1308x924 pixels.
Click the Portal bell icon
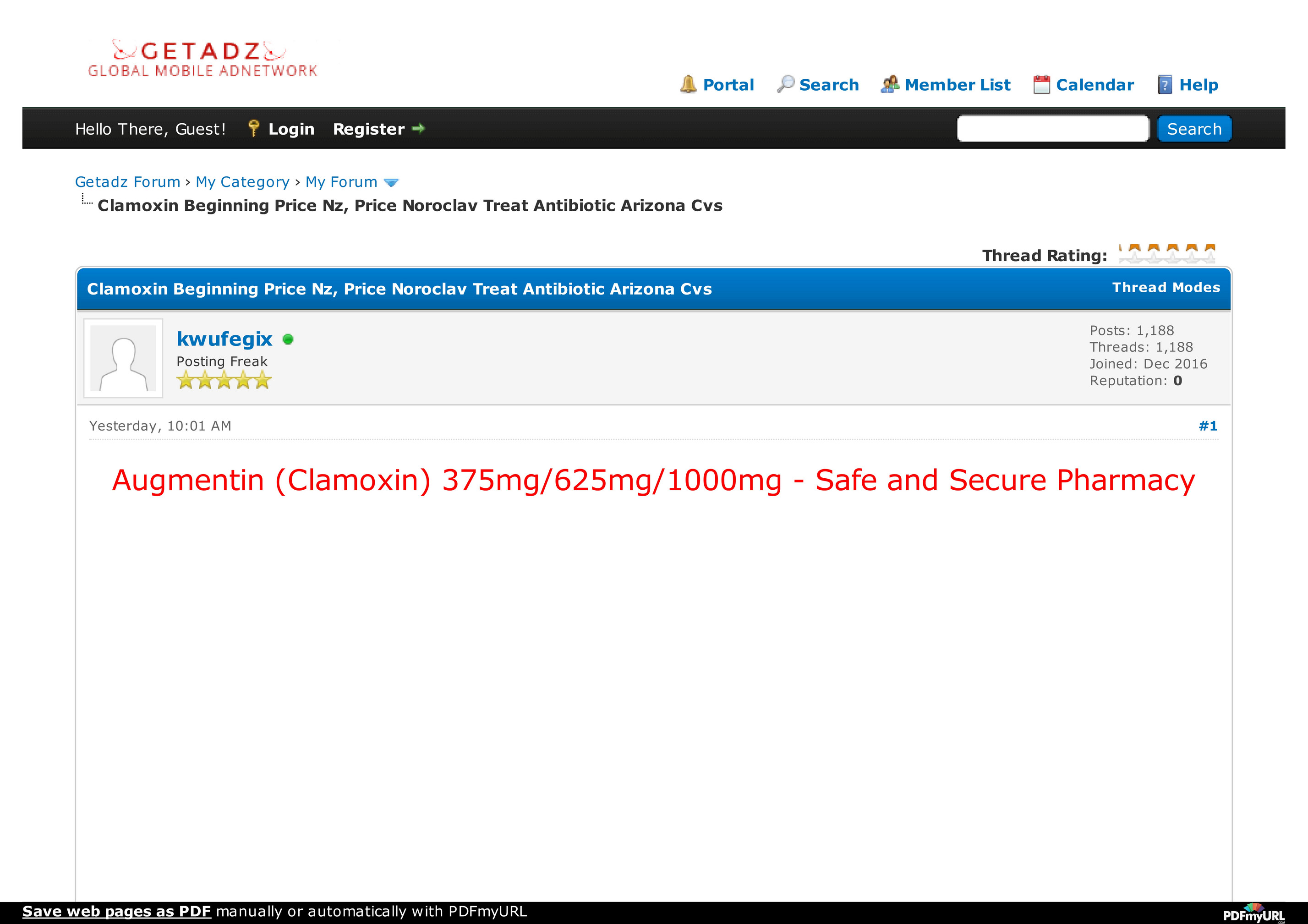click(x=688, y=84)
